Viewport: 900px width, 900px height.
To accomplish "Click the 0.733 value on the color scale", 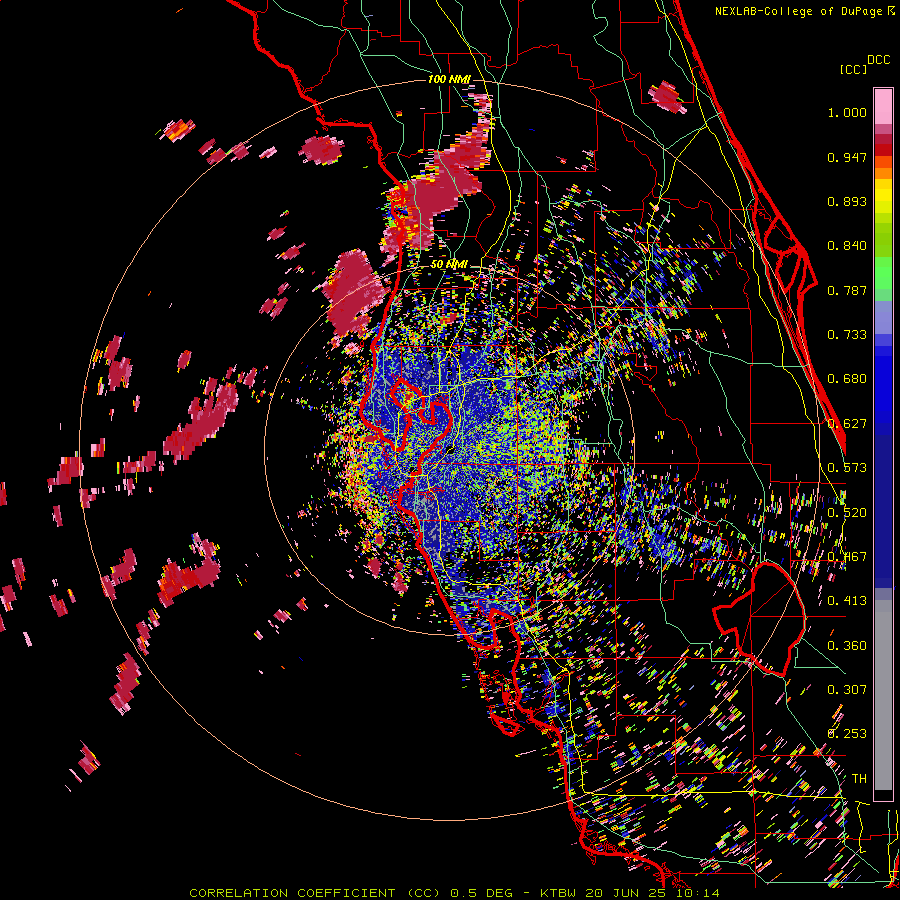I will pos(847,335).
